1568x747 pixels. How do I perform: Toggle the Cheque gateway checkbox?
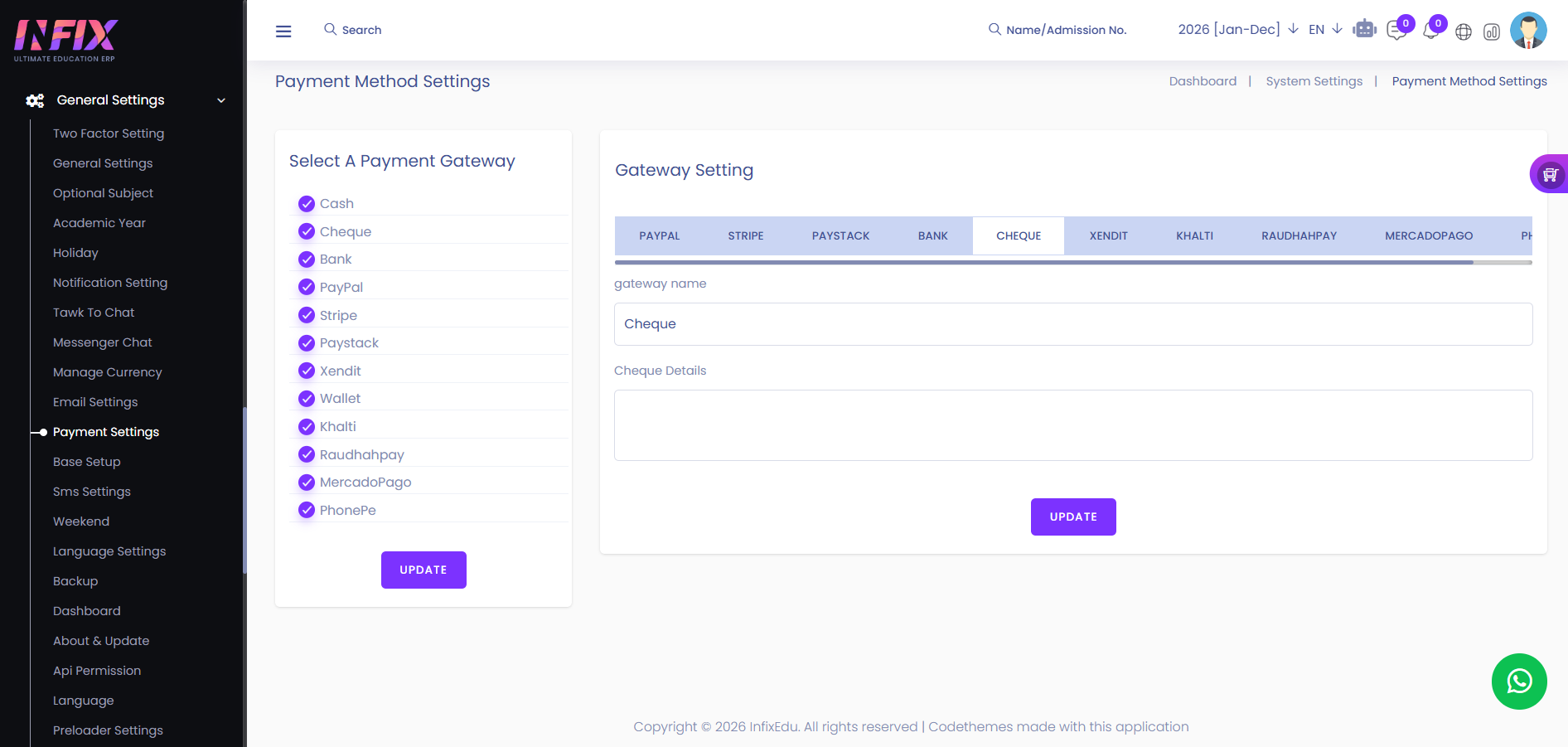tap(307, 231)
